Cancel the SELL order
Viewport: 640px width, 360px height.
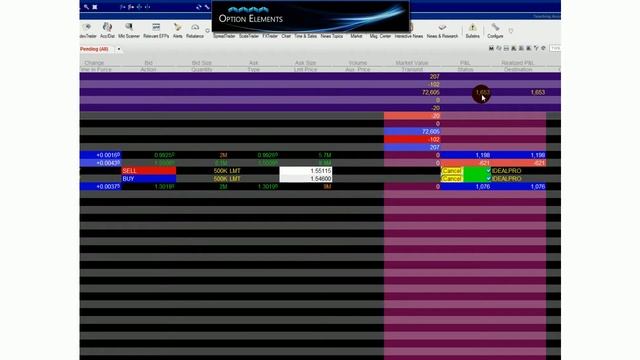(451, 171)
